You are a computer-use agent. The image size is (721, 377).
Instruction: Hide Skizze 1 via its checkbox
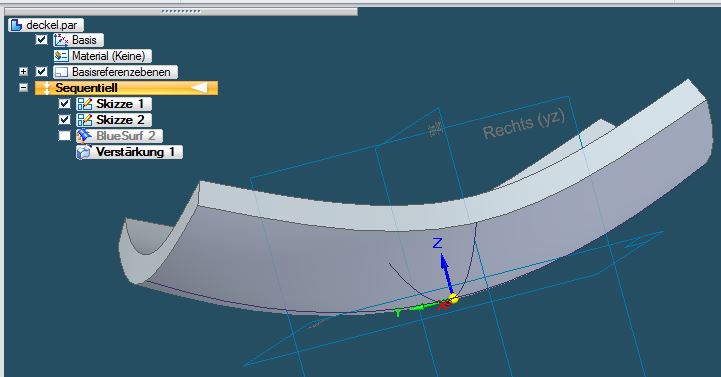pos(65,104)
